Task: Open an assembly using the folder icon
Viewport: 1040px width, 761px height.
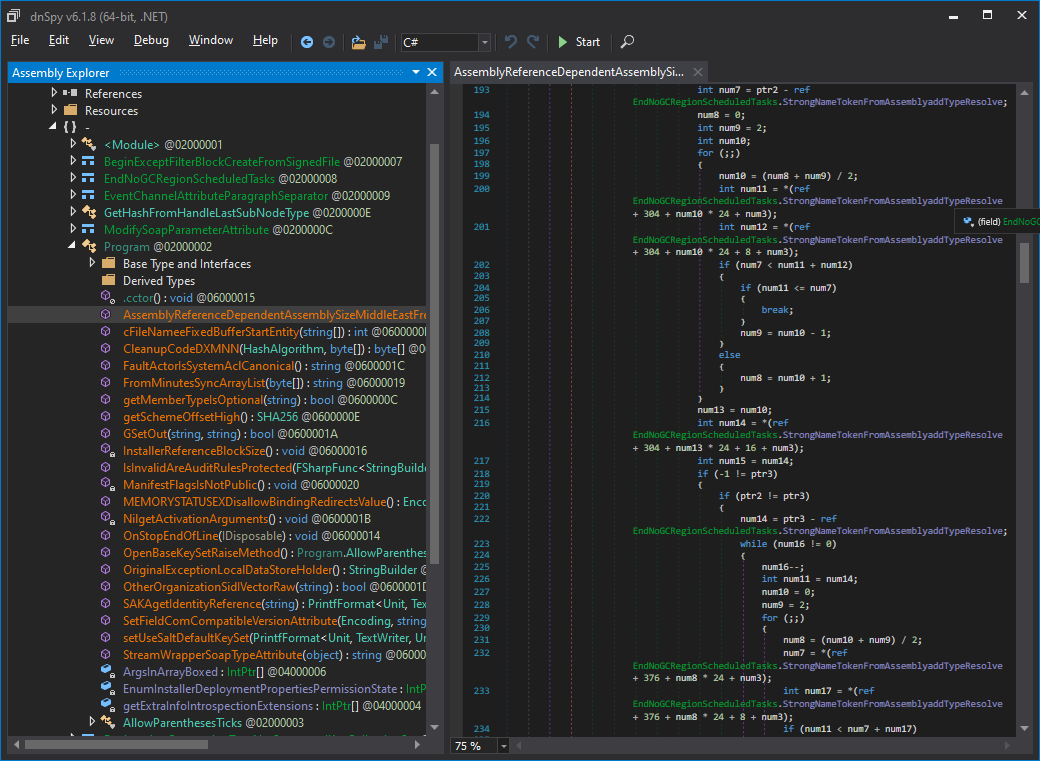Action: coord(358,42)
